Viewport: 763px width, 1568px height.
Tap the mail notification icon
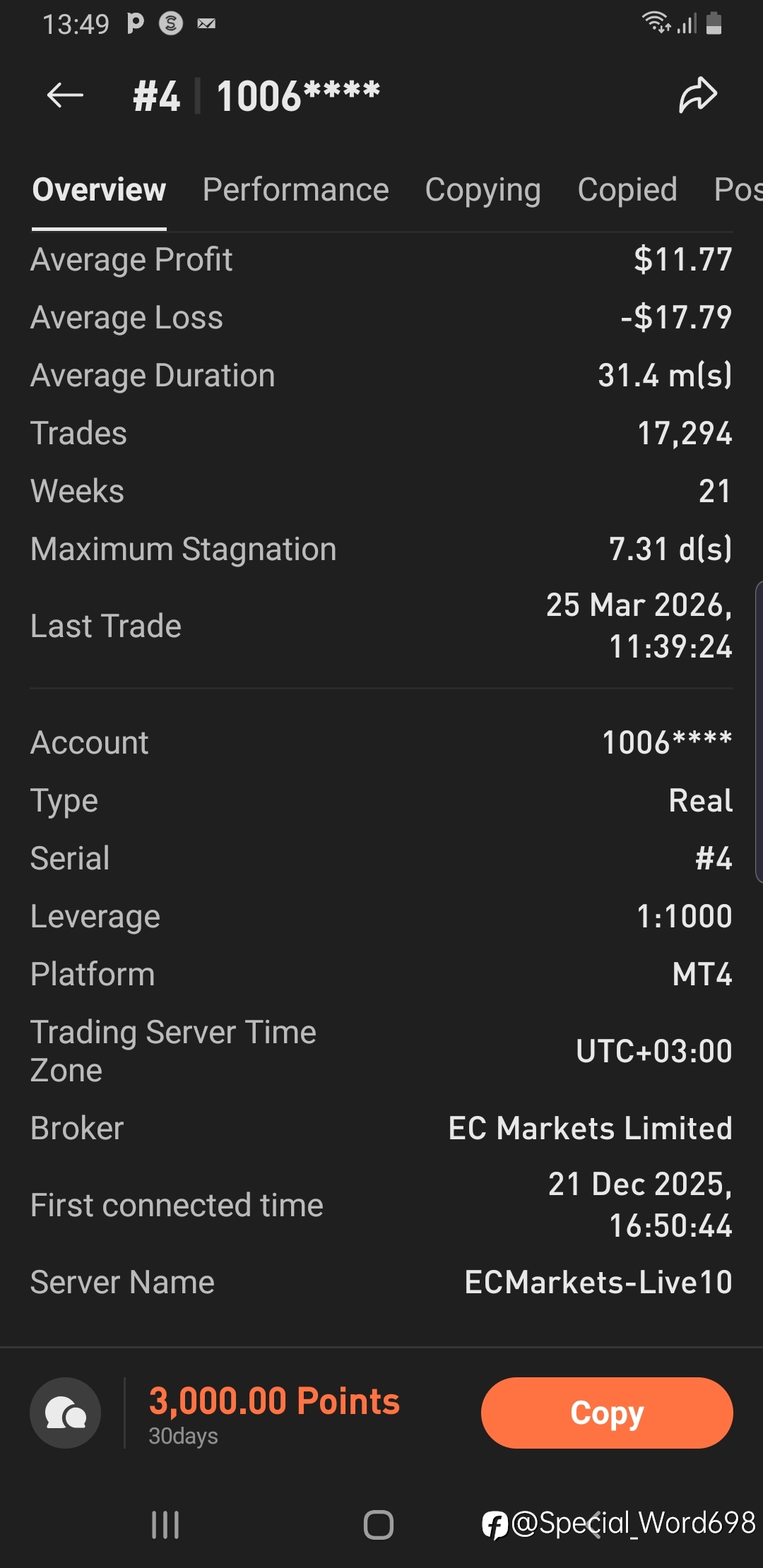[x=206, y=24]
